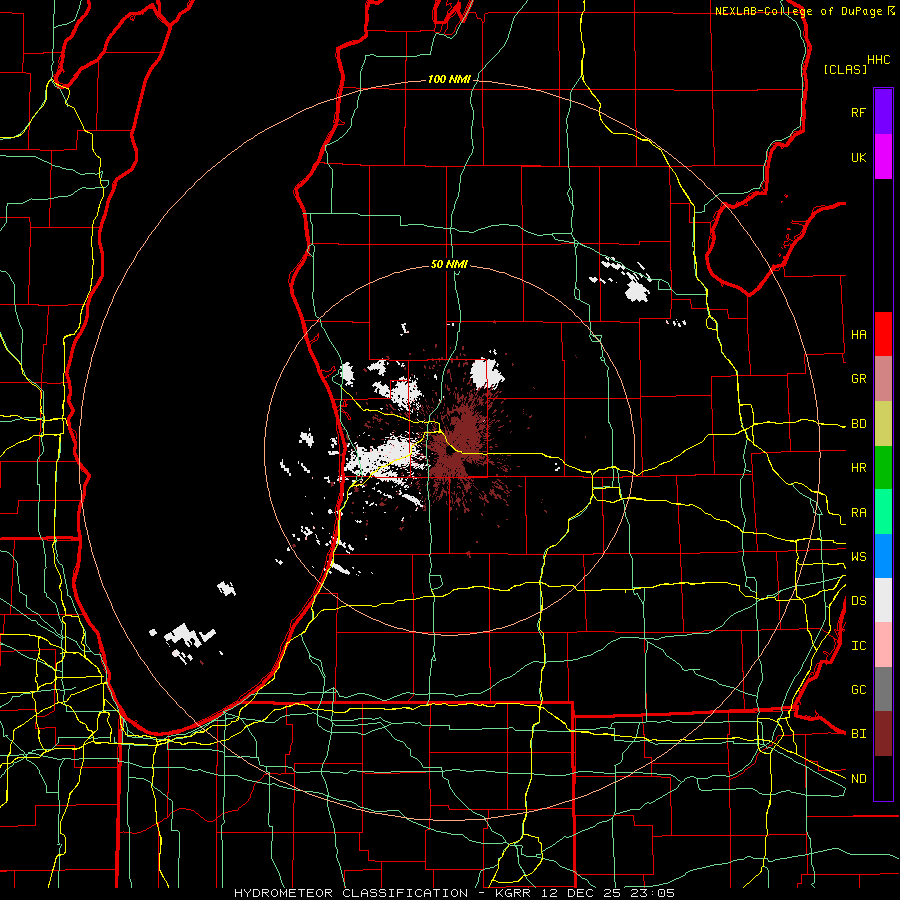The width and height of the screenshot is (900, 900).
Task: Click the HR legend label
Action: tap(858, 468)
